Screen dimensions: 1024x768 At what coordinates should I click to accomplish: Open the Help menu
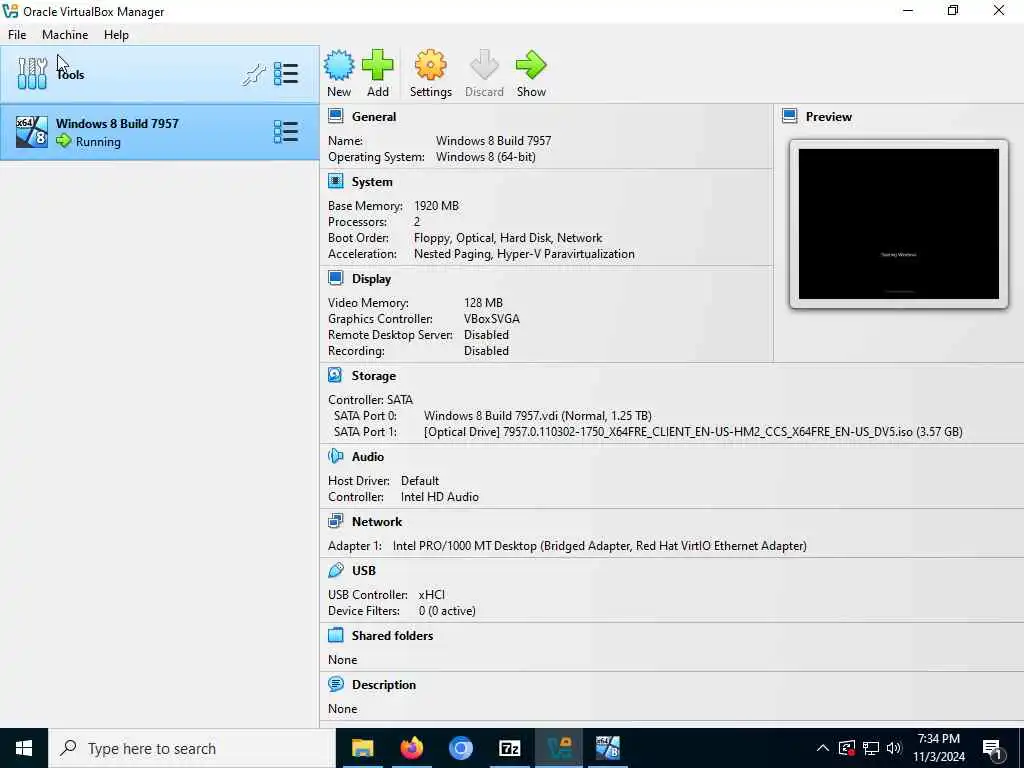(x=116, y=35)
